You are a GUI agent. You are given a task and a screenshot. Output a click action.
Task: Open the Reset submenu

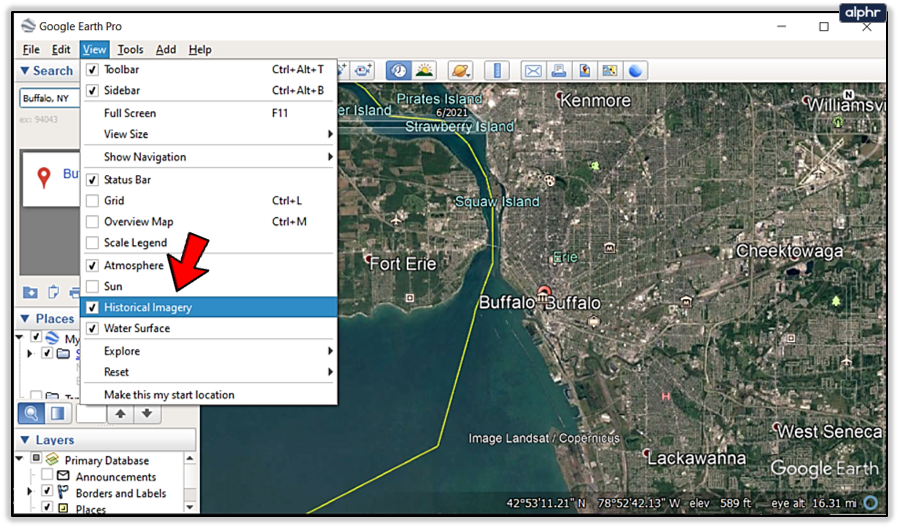point(209,372)
